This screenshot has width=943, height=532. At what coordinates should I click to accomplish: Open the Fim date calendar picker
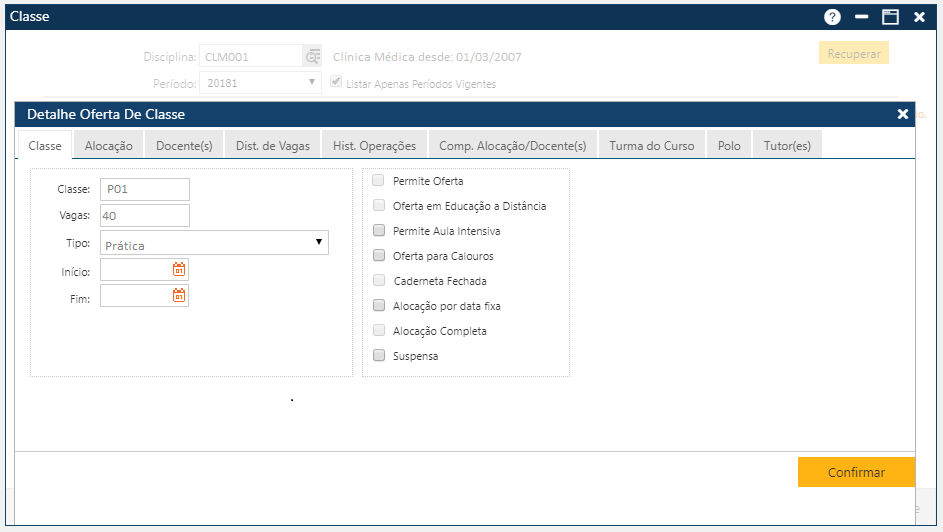point(179,296)
